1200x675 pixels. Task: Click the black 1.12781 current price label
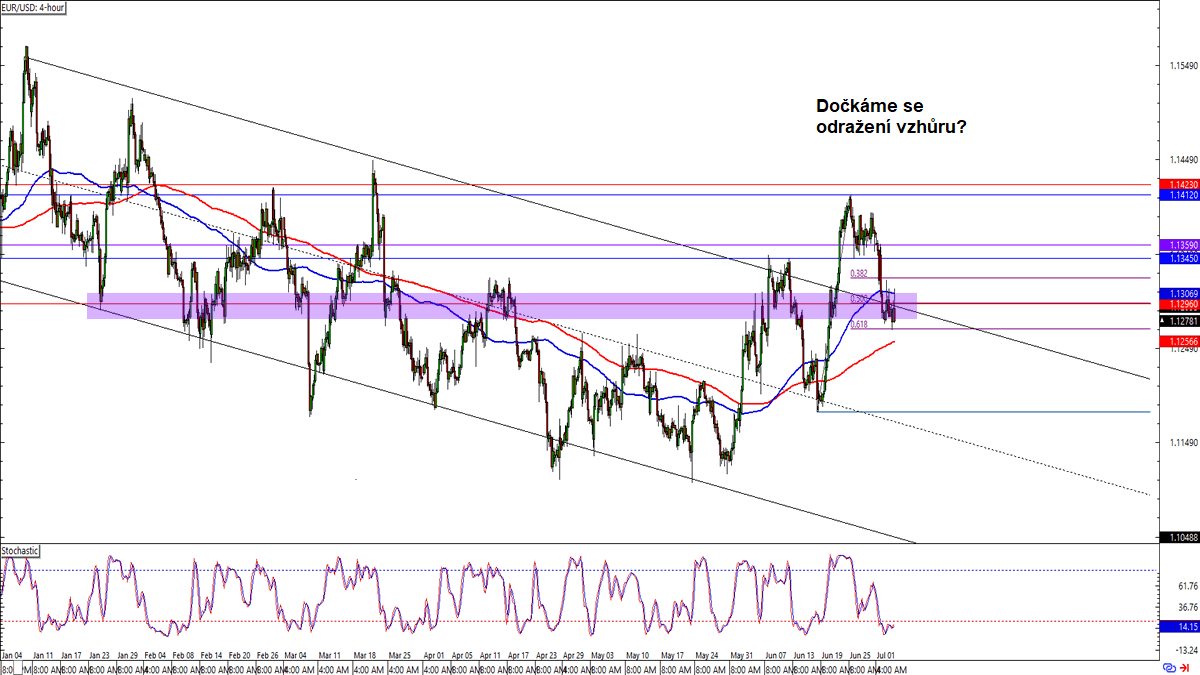[x=1178, y=321]
